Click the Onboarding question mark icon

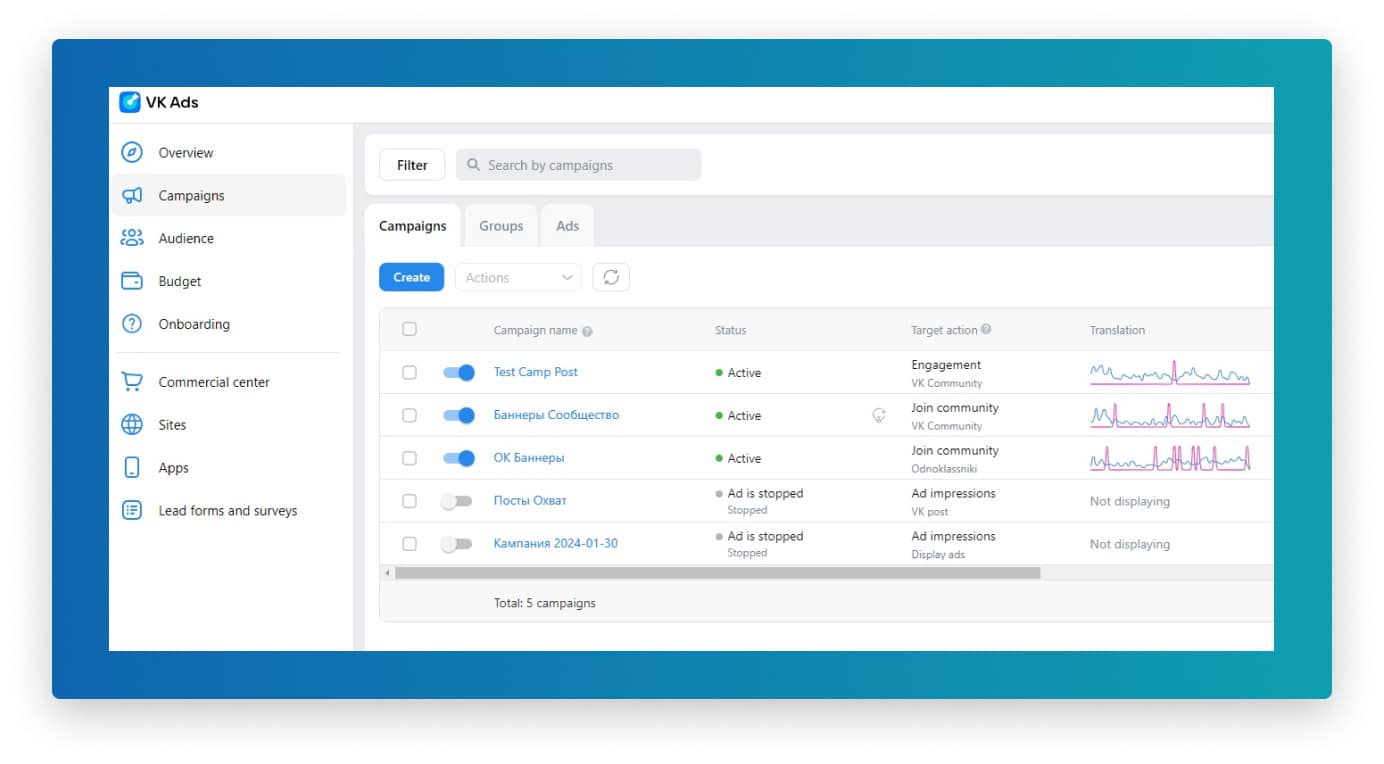[x=132, y=325]
